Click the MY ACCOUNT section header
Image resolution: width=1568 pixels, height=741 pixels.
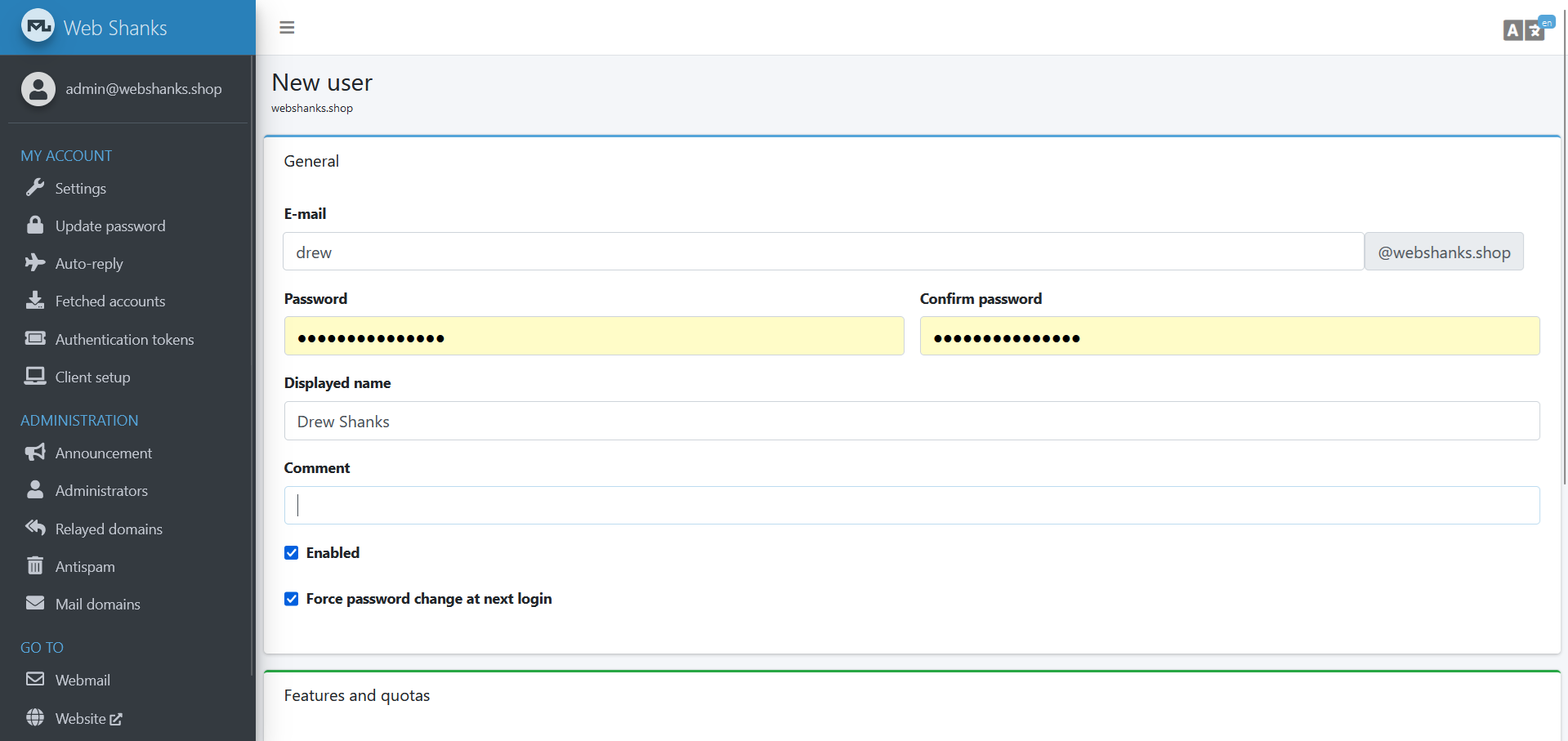(x=66, y=156)
